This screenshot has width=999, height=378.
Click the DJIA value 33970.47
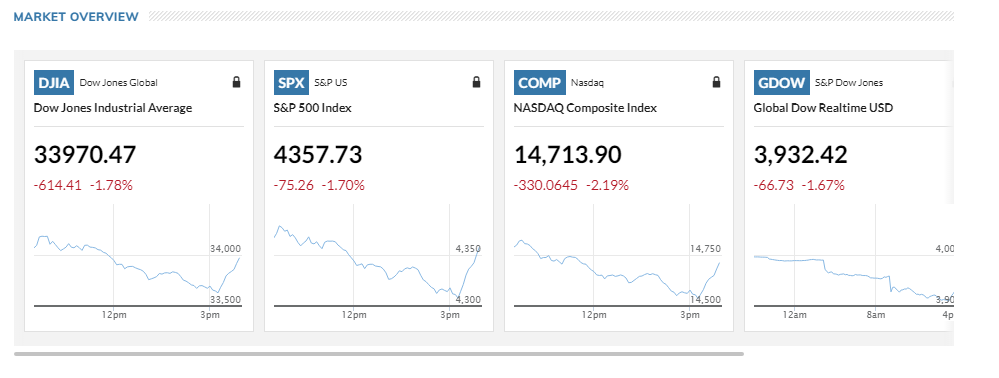pos(85,155)
